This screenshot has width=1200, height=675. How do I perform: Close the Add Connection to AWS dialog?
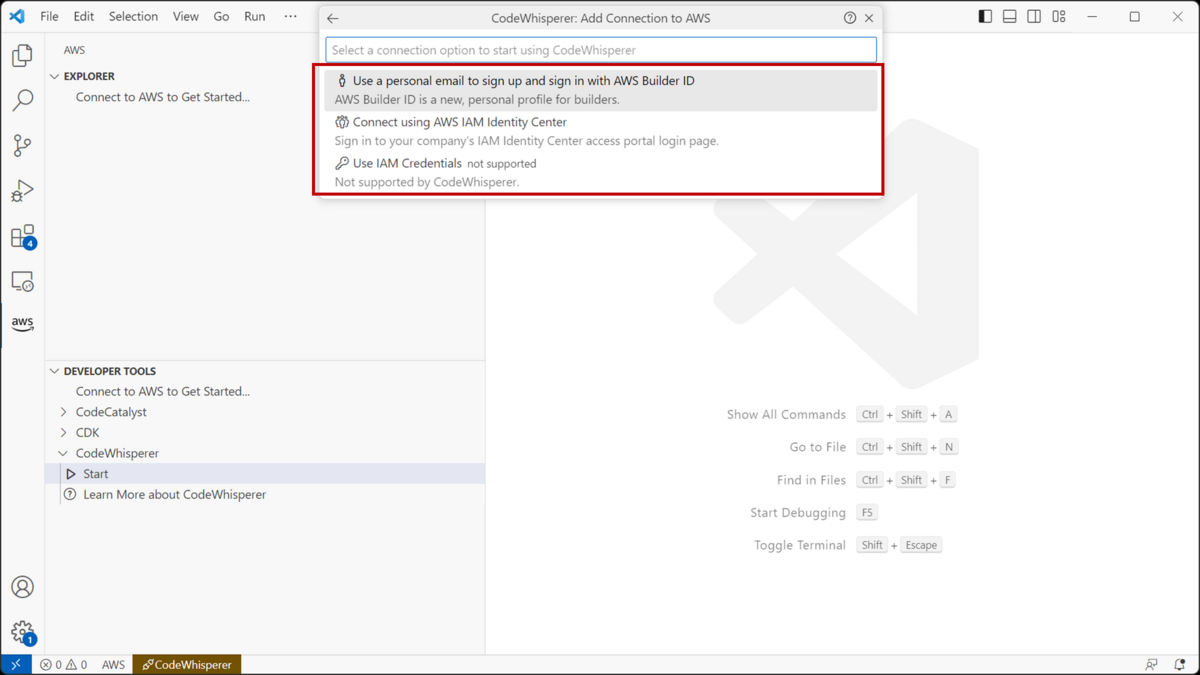tap(869, 18)
